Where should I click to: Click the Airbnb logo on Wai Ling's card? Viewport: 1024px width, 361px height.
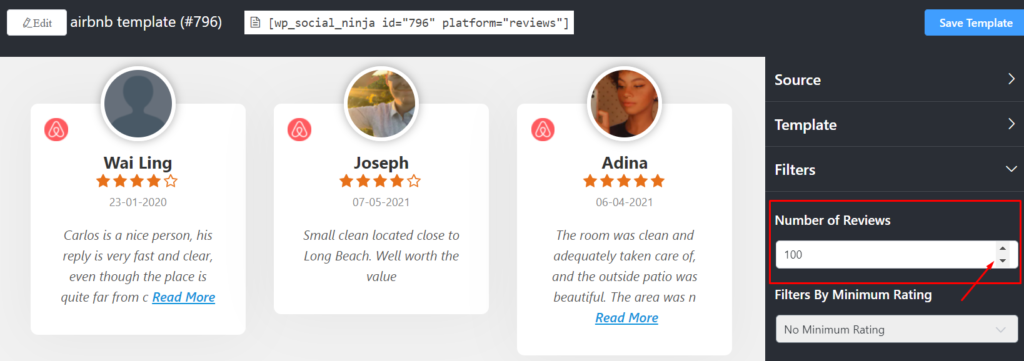pos(56,130)
